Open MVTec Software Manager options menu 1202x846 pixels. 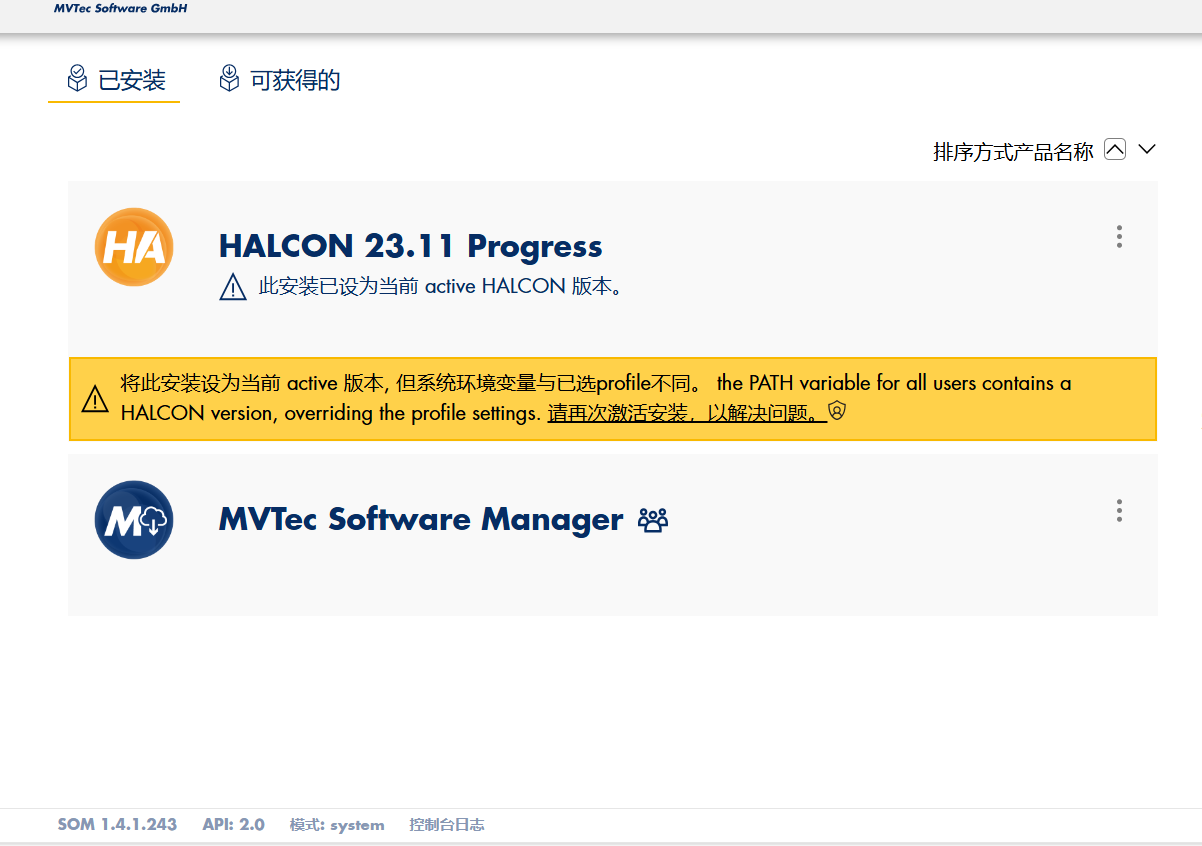tap(1119, 511)
